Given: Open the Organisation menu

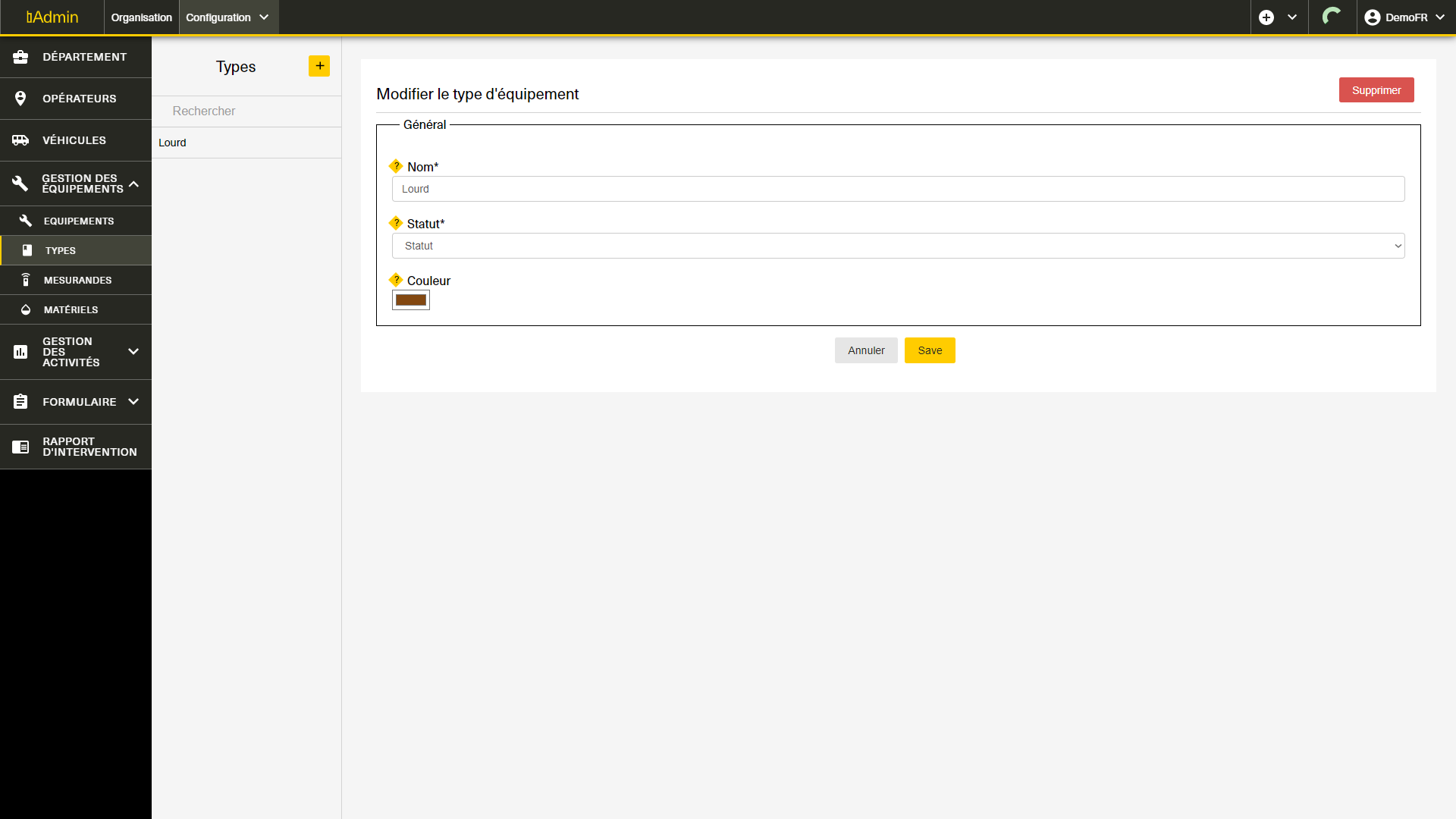Looking at the screenshot, I should click(142, 17).
